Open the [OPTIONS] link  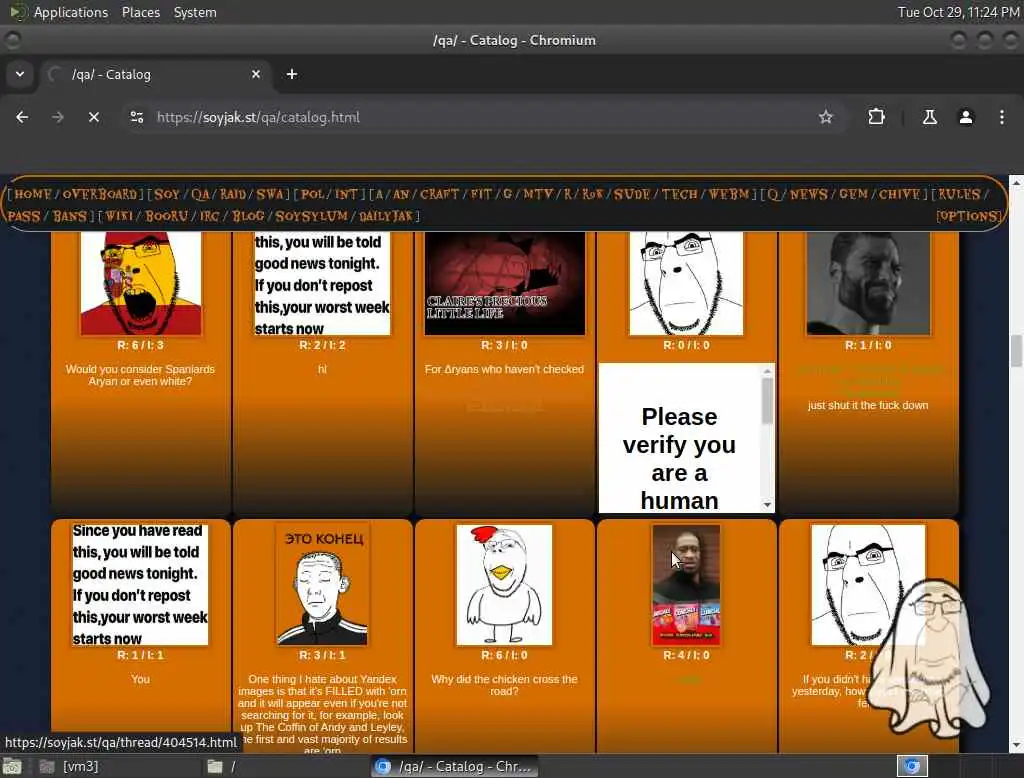tap(968, 216)
